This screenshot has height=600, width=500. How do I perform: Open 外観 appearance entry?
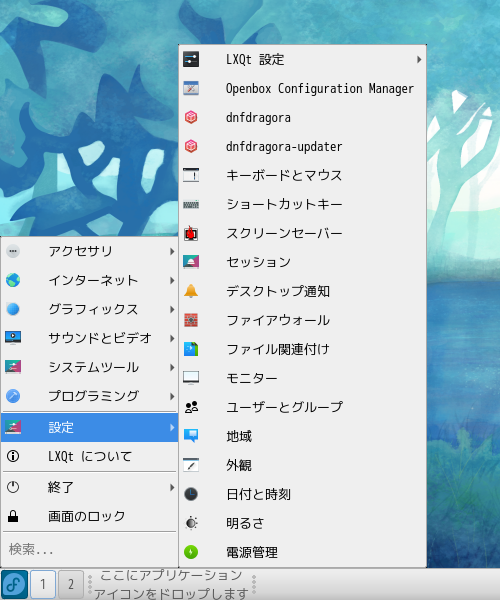click(x=302, y=465)
